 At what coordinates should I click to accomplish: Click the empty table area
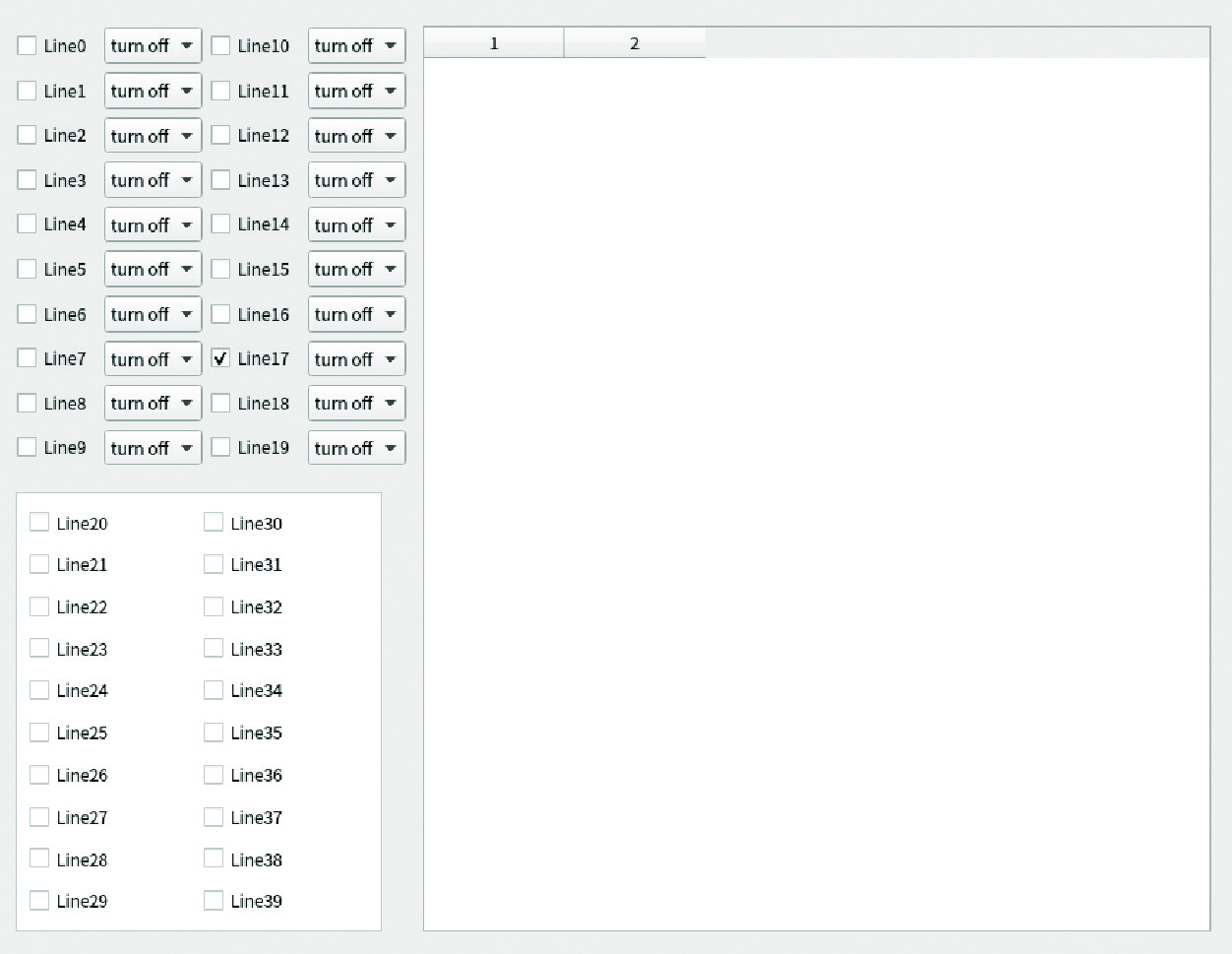click(x=817, y=492)
